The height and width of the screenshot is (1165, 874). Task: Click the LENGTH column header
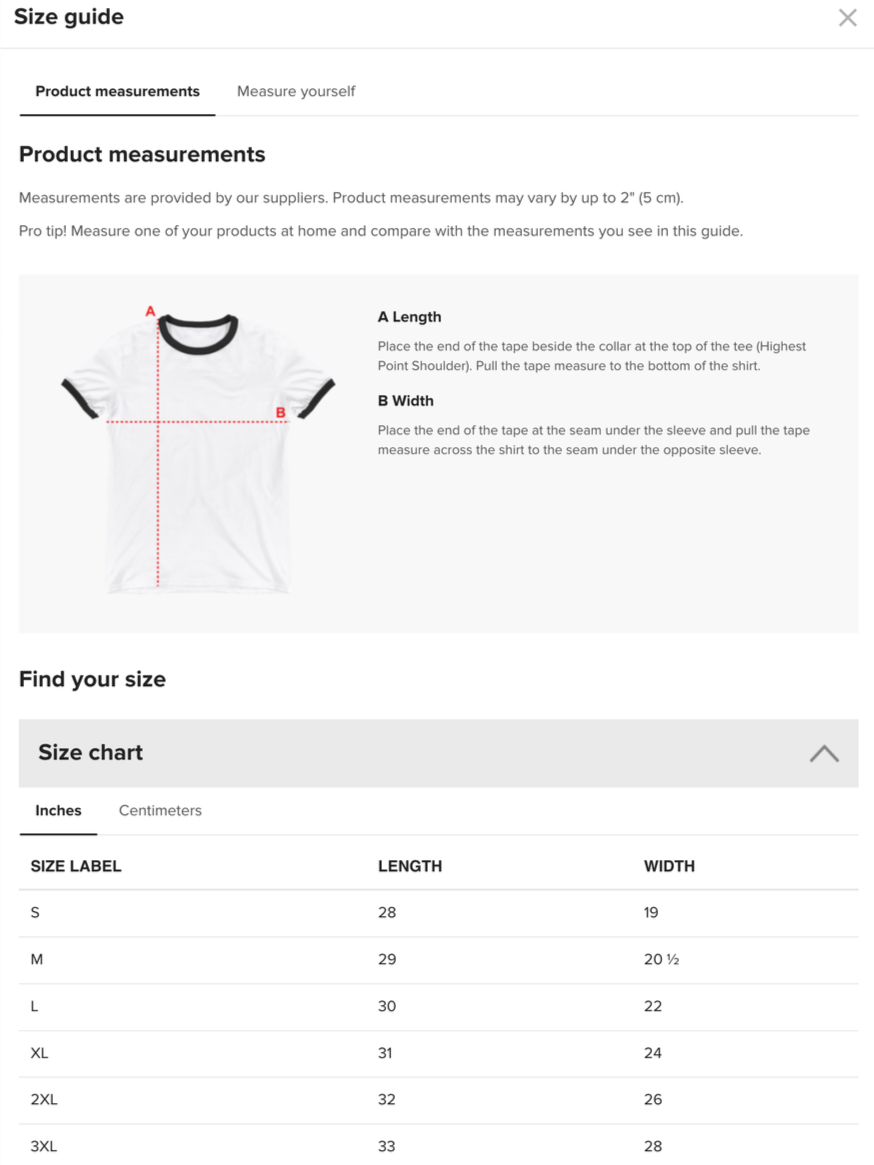coord(410,866)
